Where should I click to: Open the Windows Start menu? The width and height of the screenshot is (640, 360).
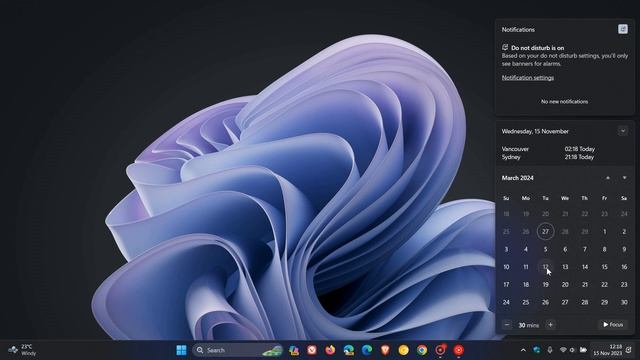[x=182, y=350]
